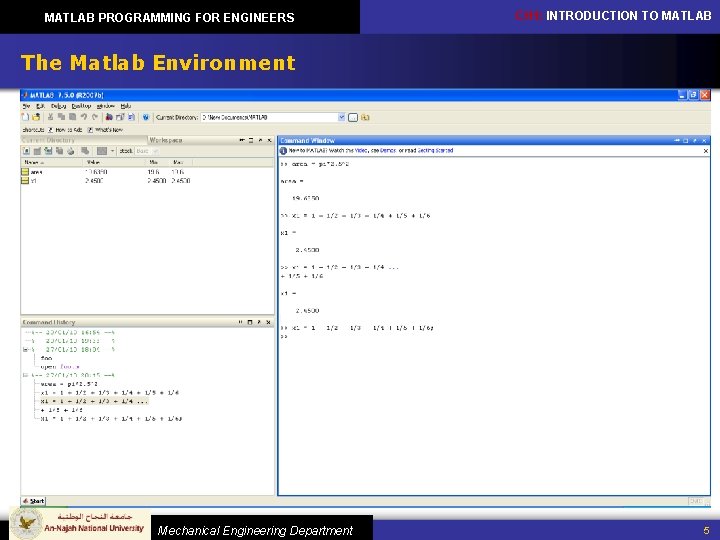This screenshot has width=720, height=540.
Task: Click the MATLAB Start button
Action: (x=34, y=501)
